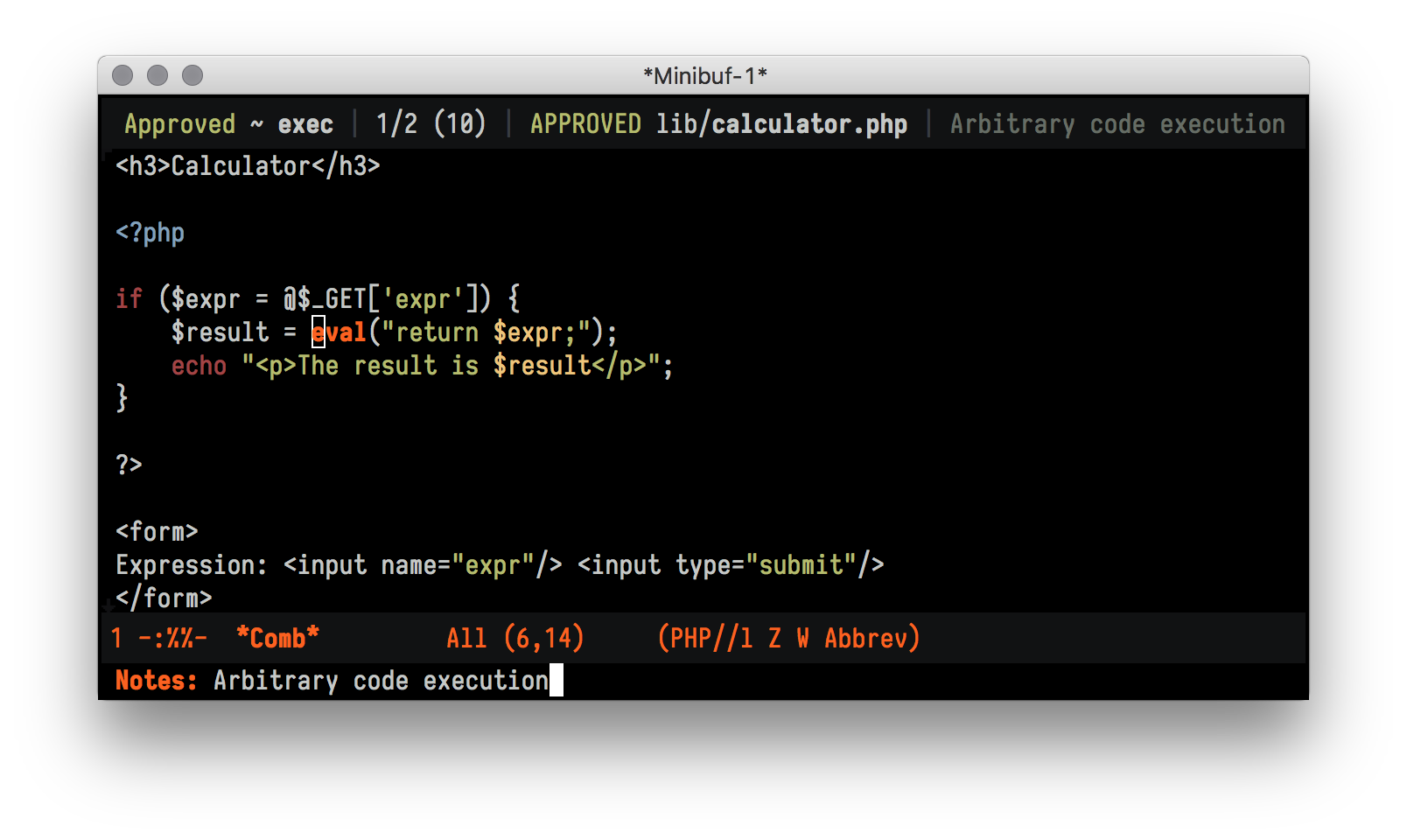Click the 'Notes:' minibuffer prompt
Viewport: 1407px width, 840px height.
(157, 680)
